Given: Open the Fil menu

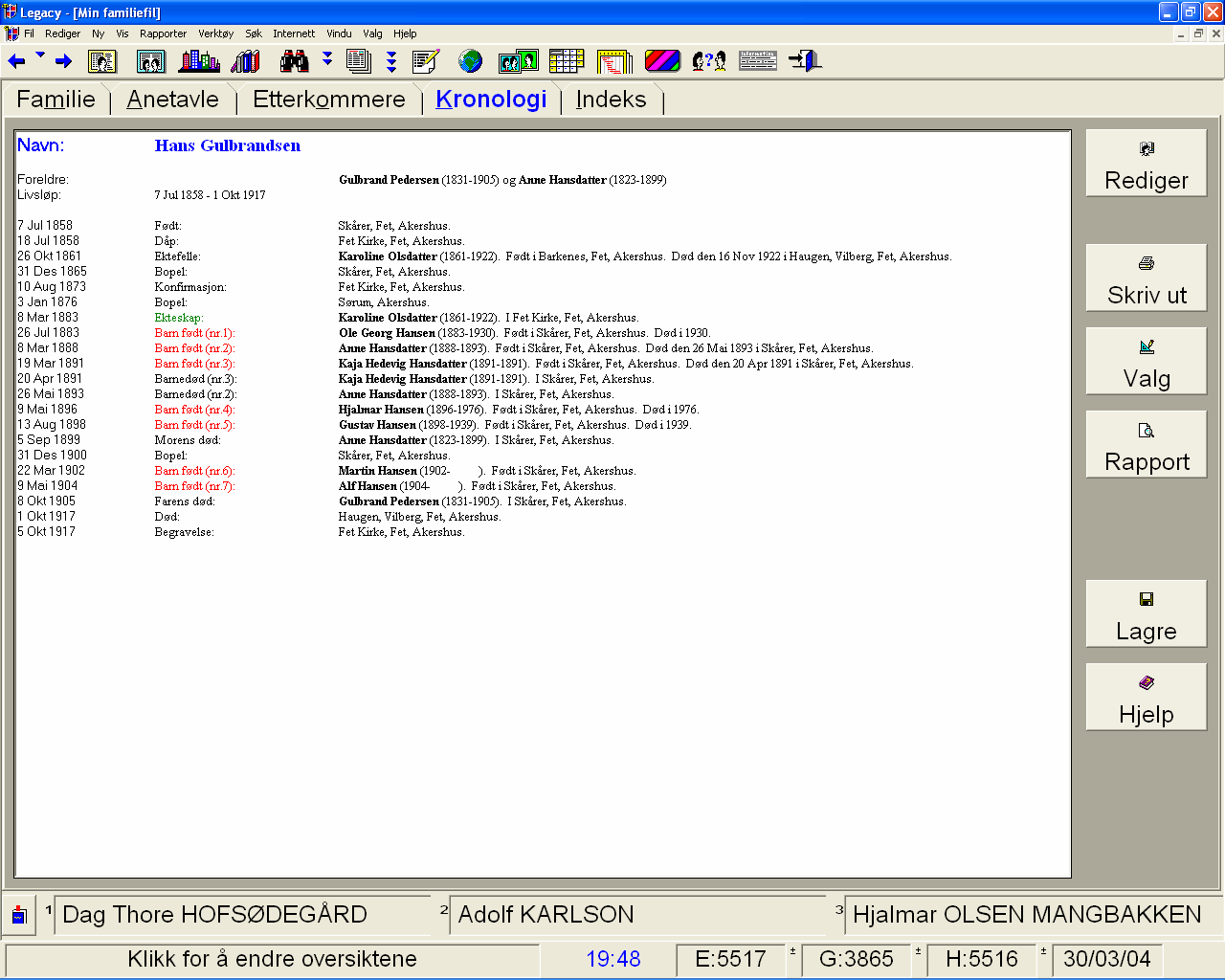Looking at the screenshot, I should point(29,33).
